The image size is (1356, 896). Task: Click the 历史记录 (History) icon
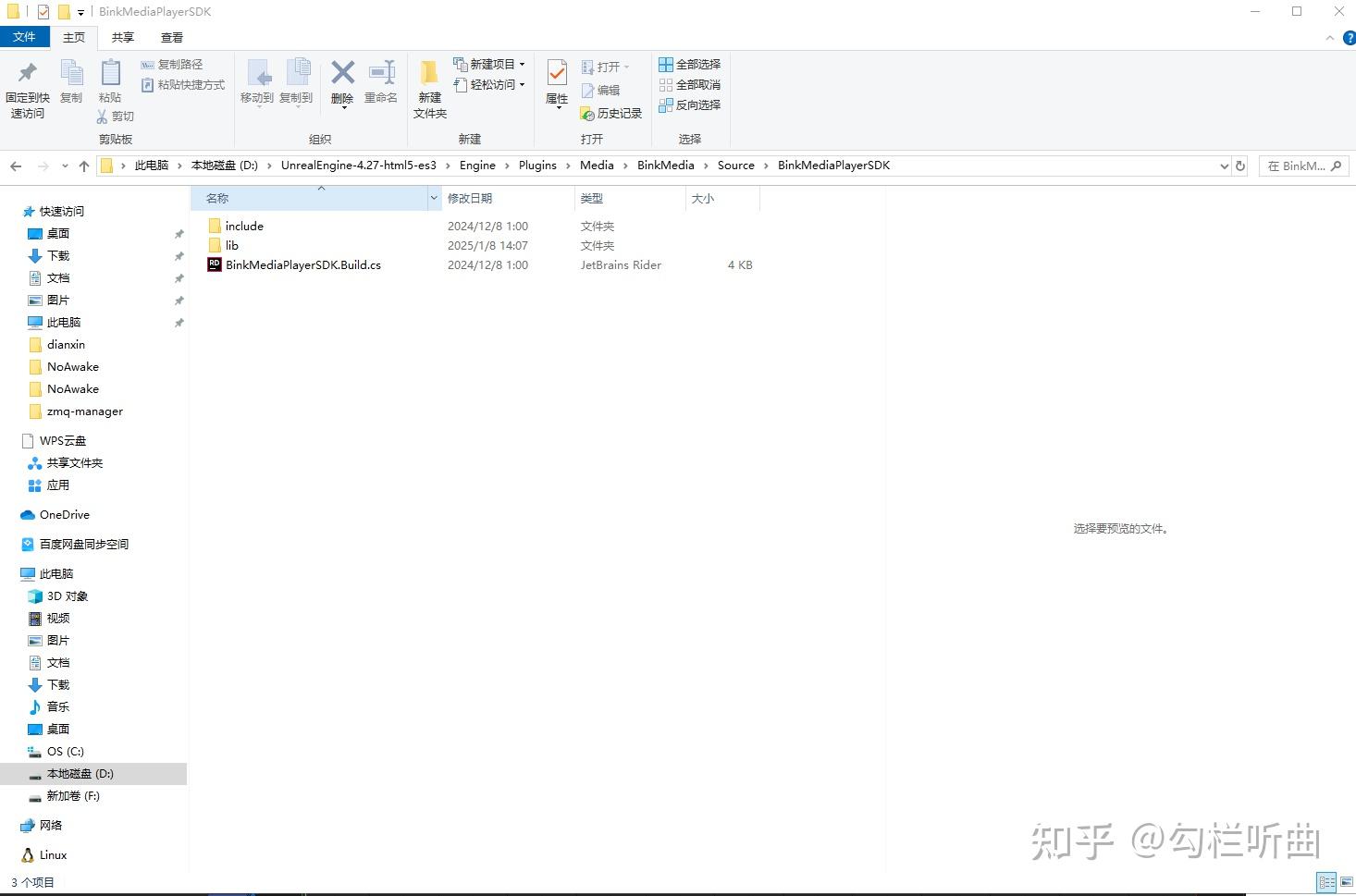pos(611,113)
